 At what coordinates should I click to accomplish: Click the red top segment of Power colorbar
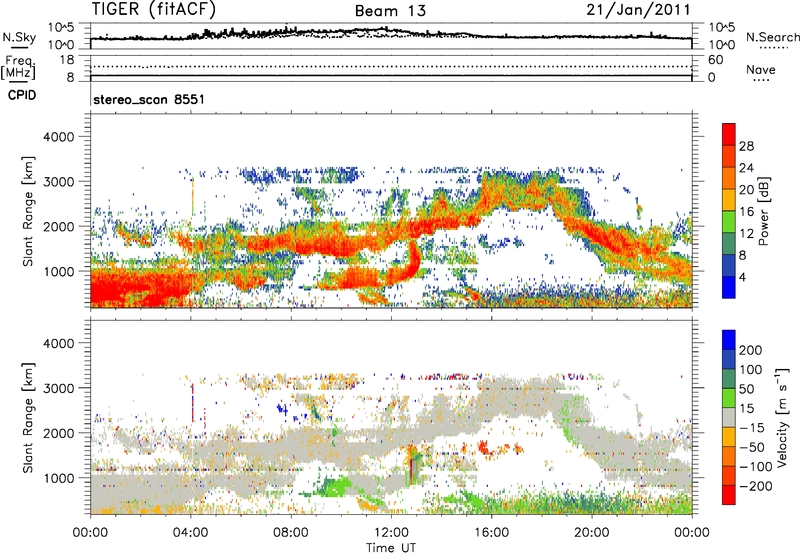pos(729,134)
